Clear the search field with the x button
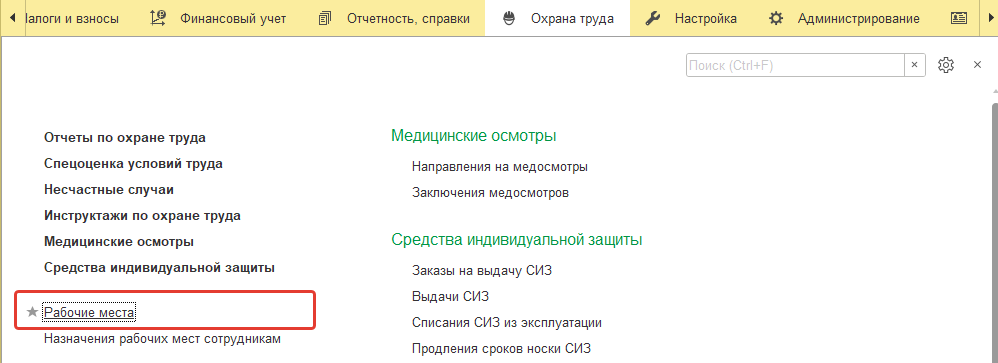Screen dimensions: 998x363 coord(915,64)
